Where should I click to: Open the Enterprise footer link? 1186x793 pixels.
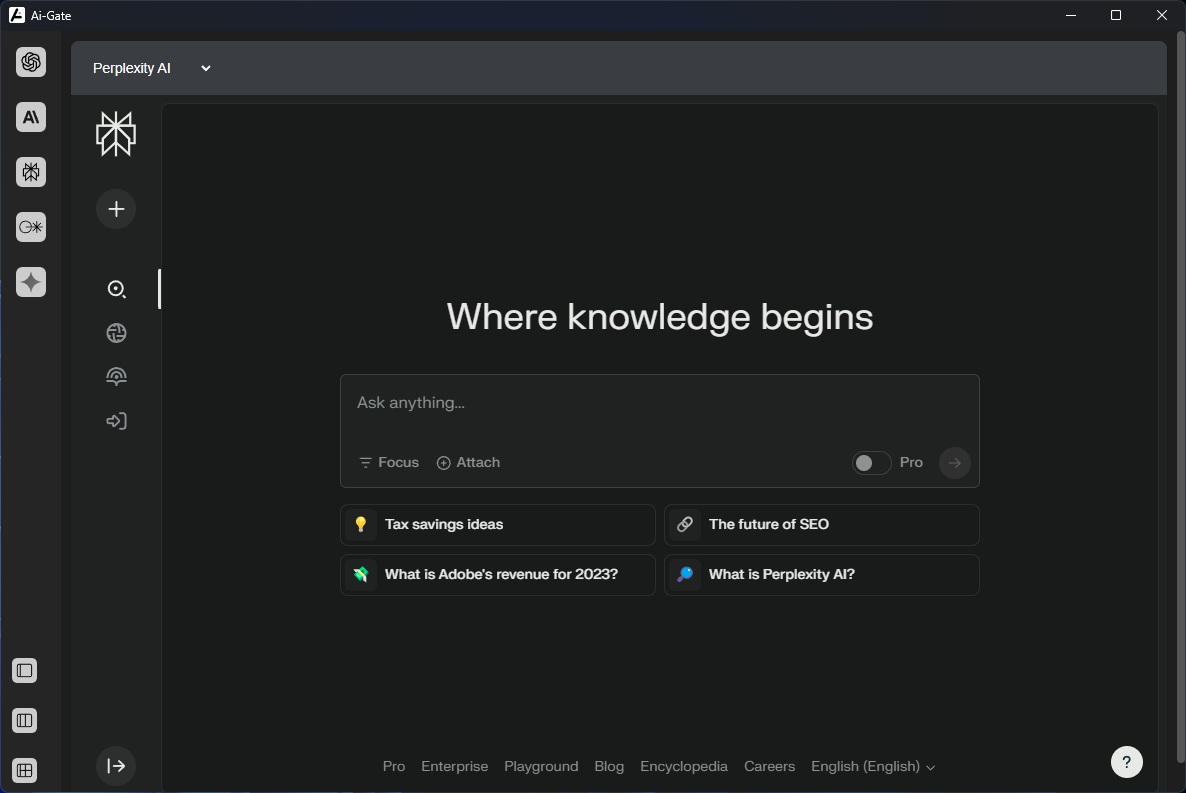coord(455,767)
